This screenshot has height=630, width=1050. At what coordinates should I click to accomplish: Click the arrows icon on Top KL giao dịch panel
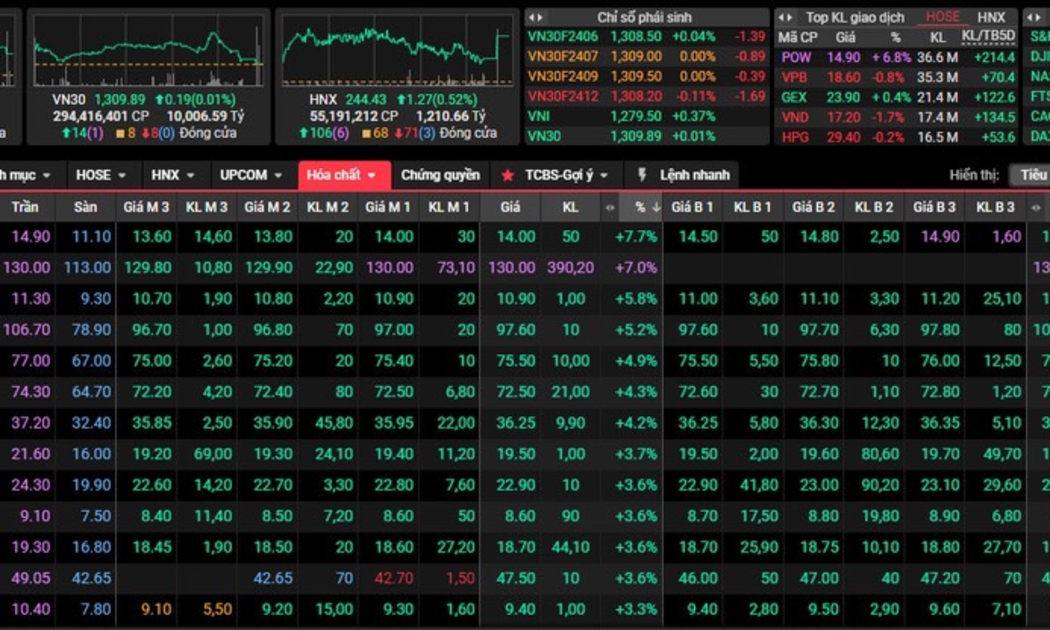click(786, 17)
